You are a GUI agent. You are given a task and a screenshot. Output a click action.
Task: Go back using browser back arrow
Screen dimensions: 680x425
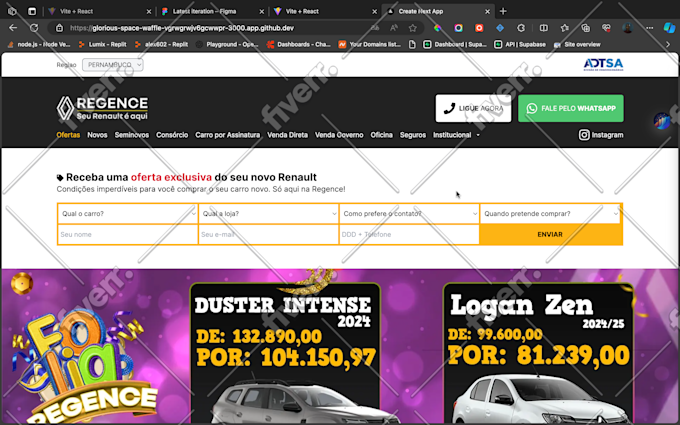pyautogui.click(x=13, y=28)
